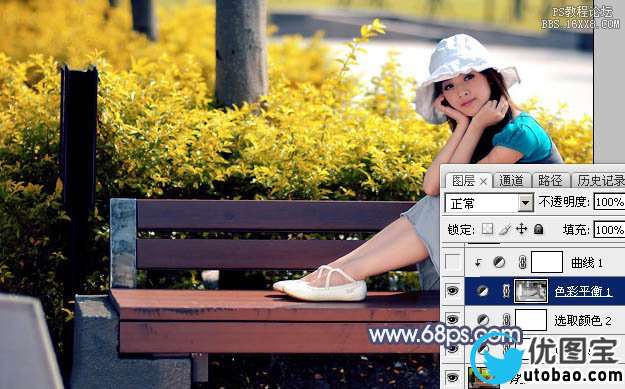Click mask link icon of 色彩平衡 1 layer
The image size is (625, 389).
click(506, 291)
